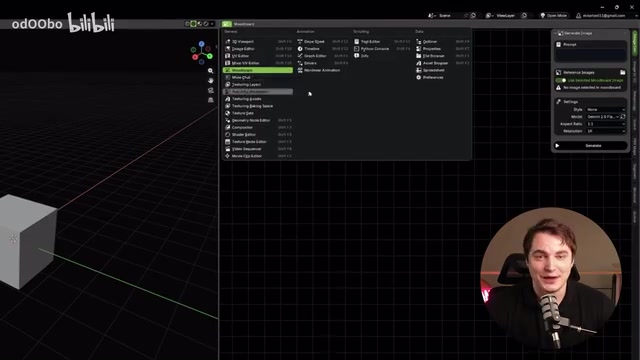Open the Geometry Node Editor entry

(258, 120)
